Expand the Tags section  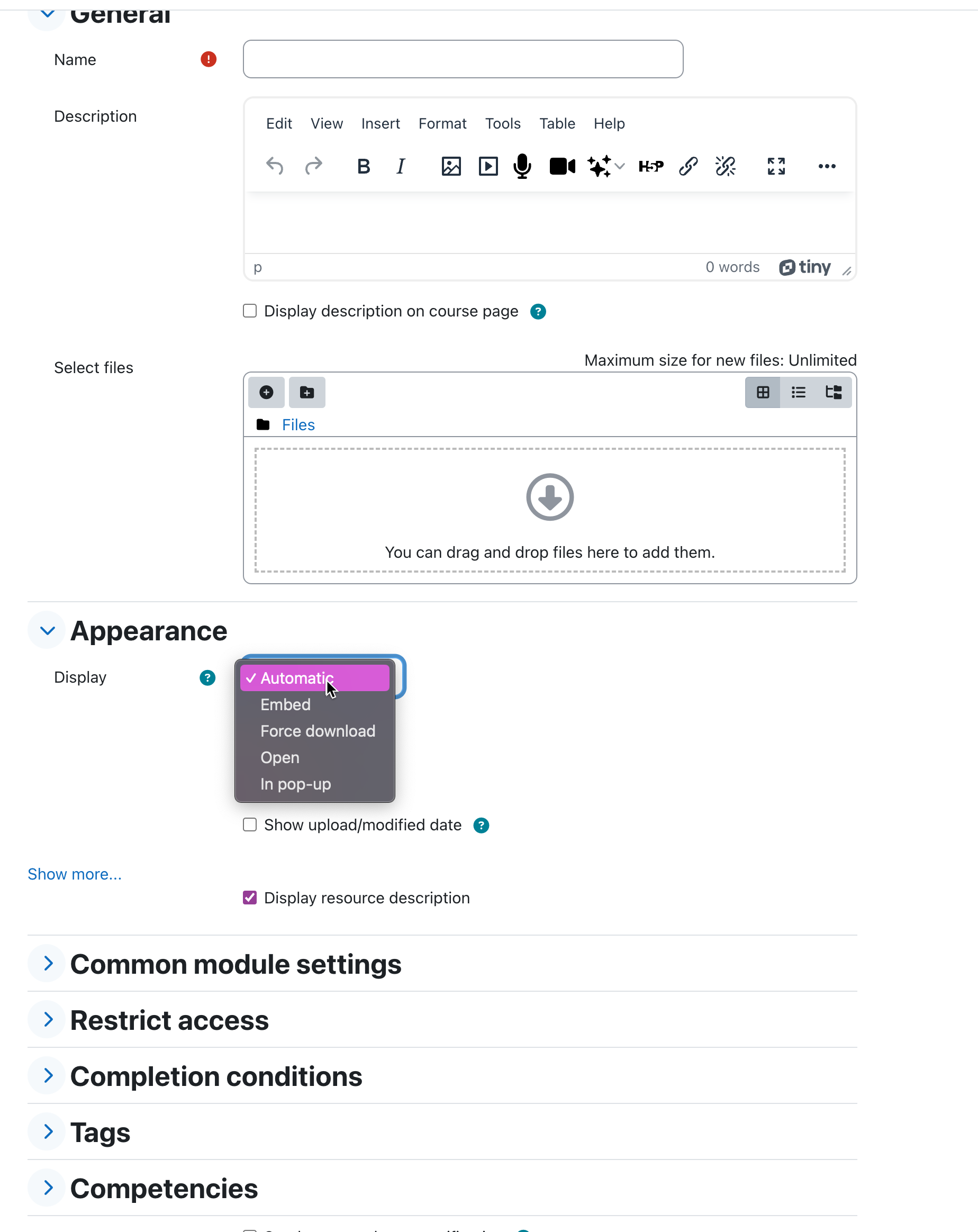[x=48, y=1132]
